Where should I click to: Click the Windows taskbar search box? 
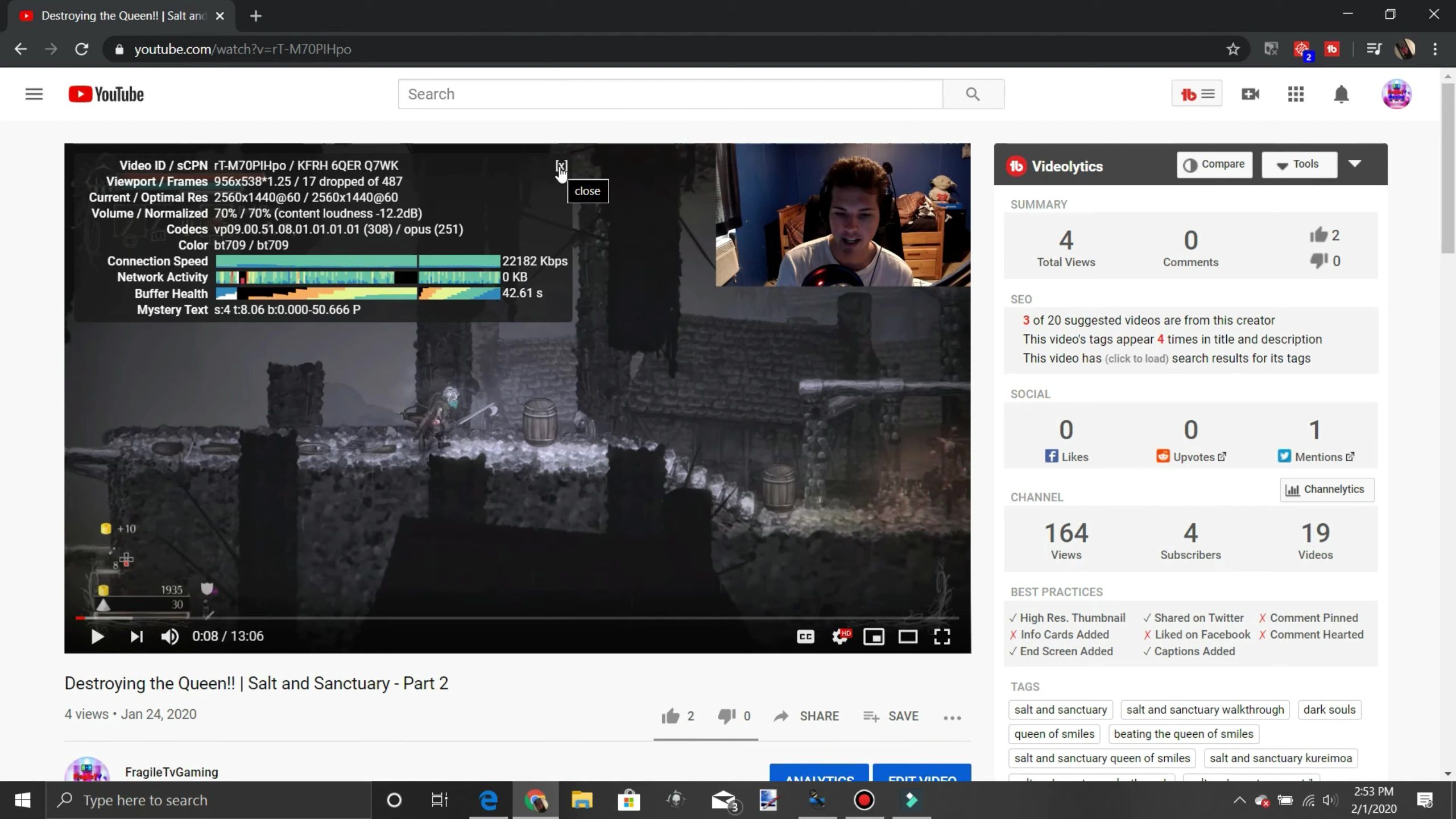(208, 800)
